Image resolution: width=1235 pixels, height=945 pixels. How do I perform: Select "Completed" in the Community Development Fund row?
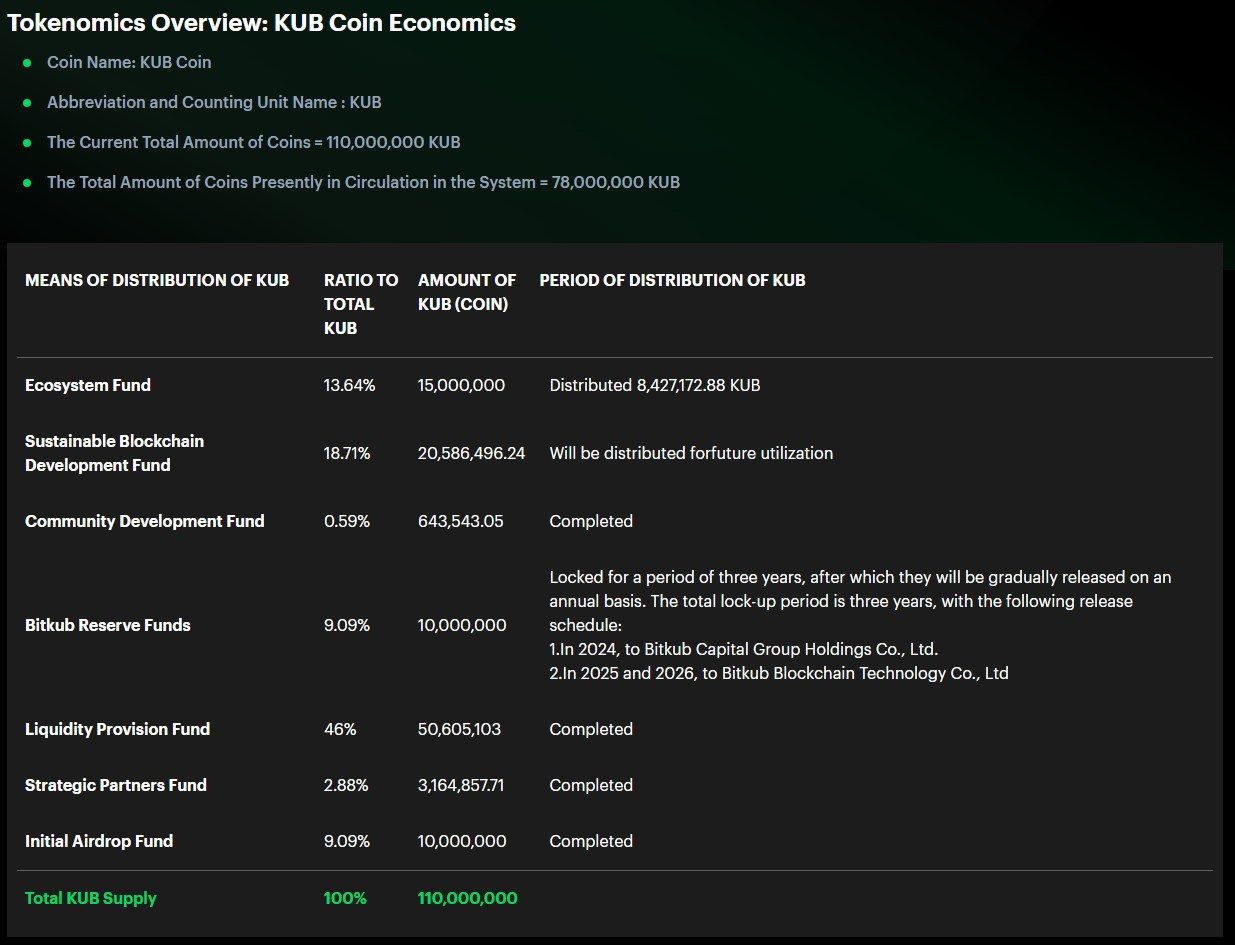pos(591,521)
